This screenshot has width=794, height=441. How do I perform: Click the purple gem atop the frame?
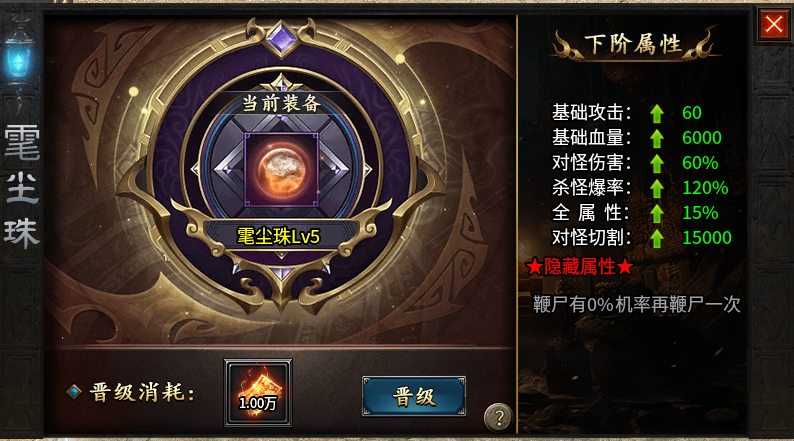[281, 38]
